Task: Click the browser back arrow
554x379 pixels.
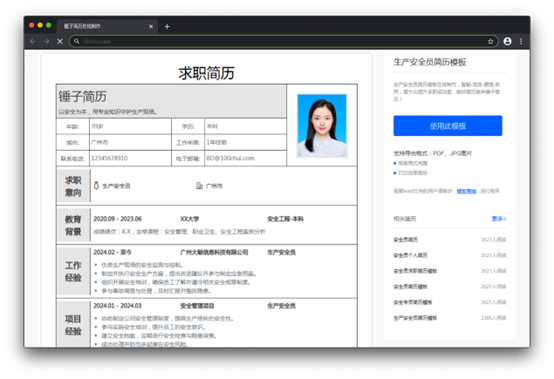Action: [33, 41]
